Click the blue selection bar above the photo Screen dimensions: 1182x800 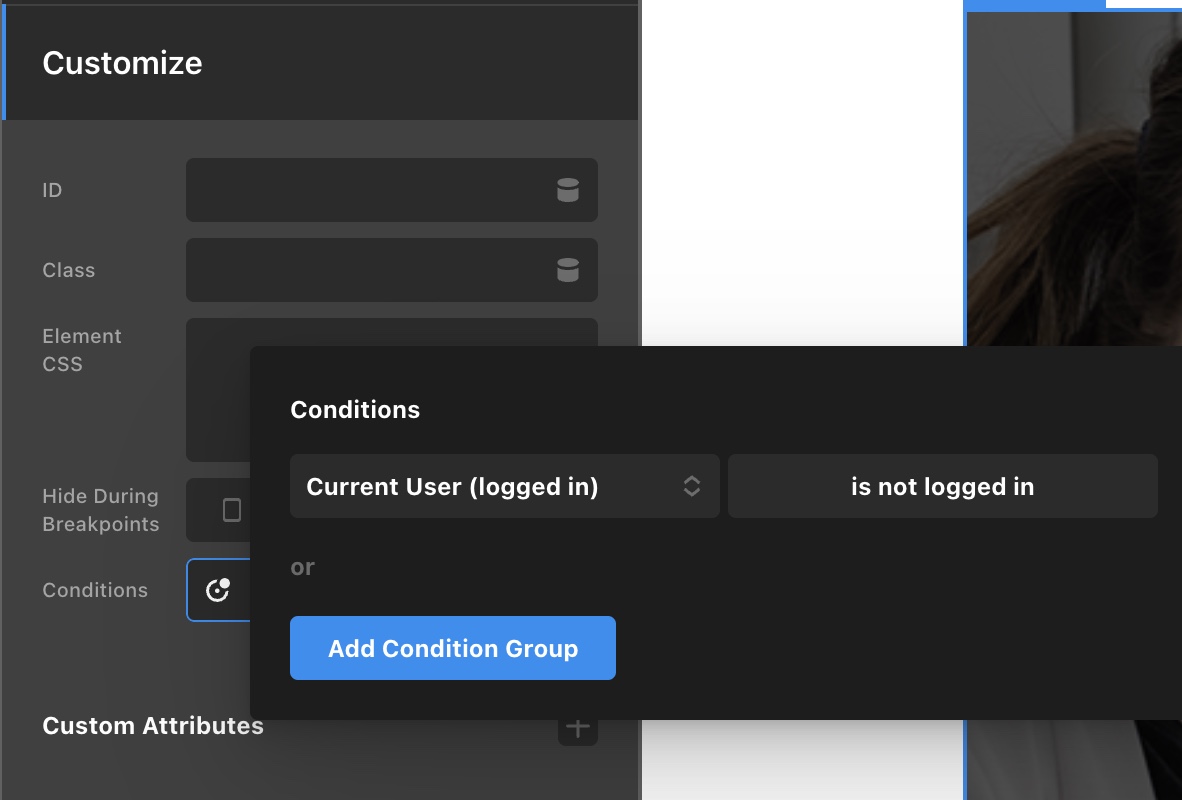point(1034,5)
